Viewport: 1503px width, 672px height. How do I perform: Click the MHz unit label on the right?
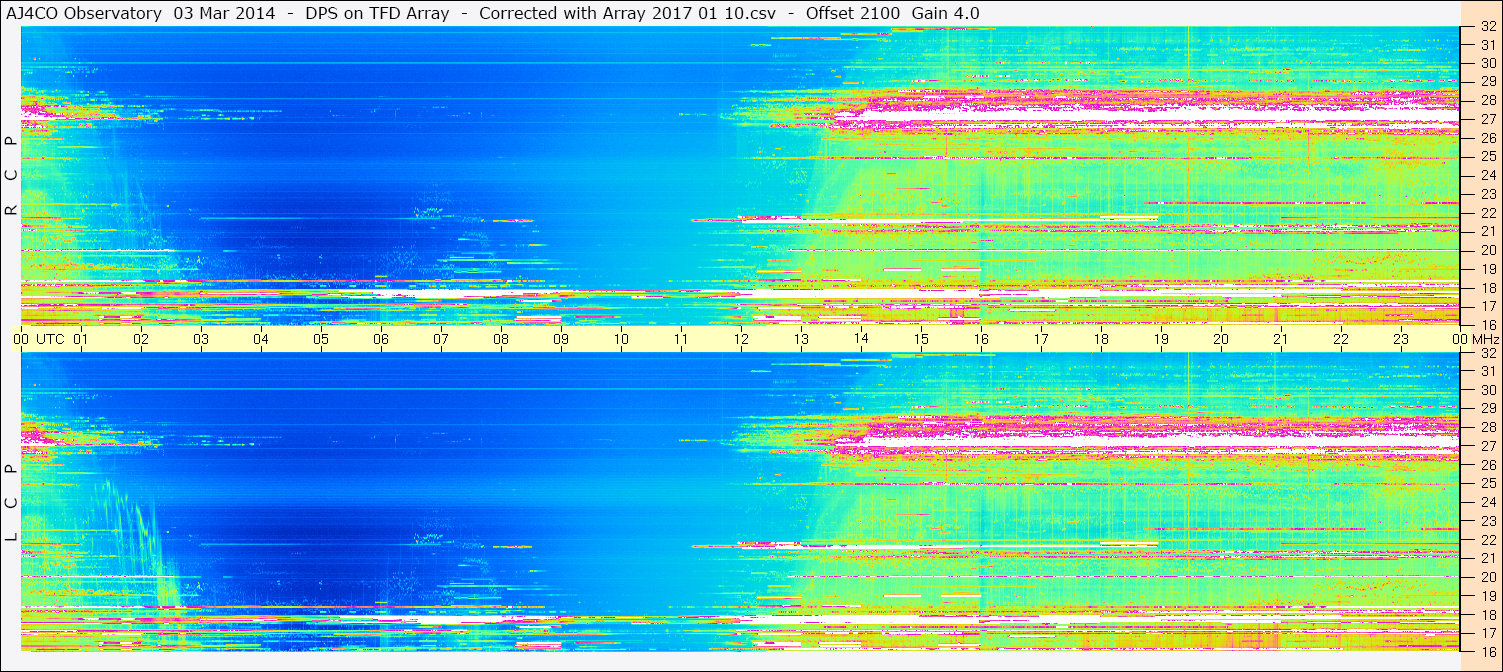pos(1485,339)
